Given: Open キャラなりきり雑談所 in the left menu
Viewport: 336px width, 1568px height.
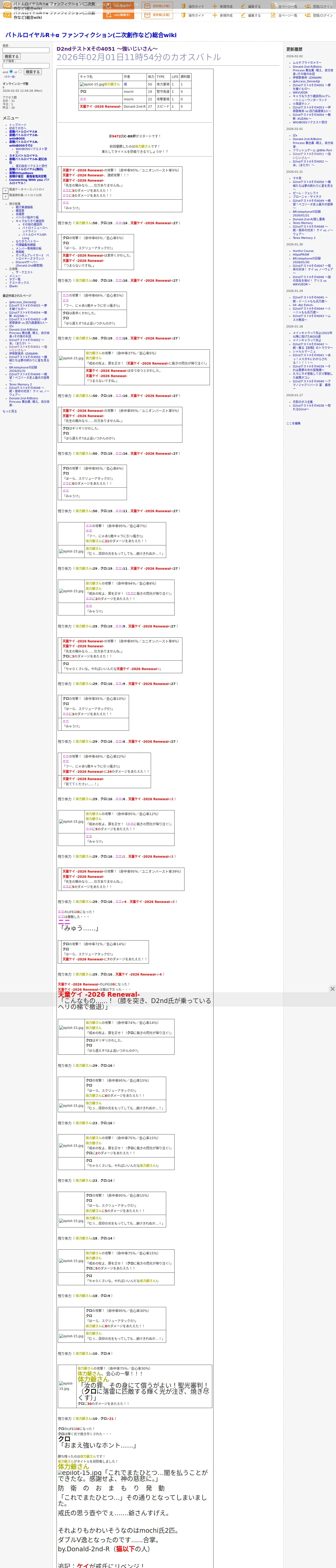Looking at the screenshot, I should (30, 221).
